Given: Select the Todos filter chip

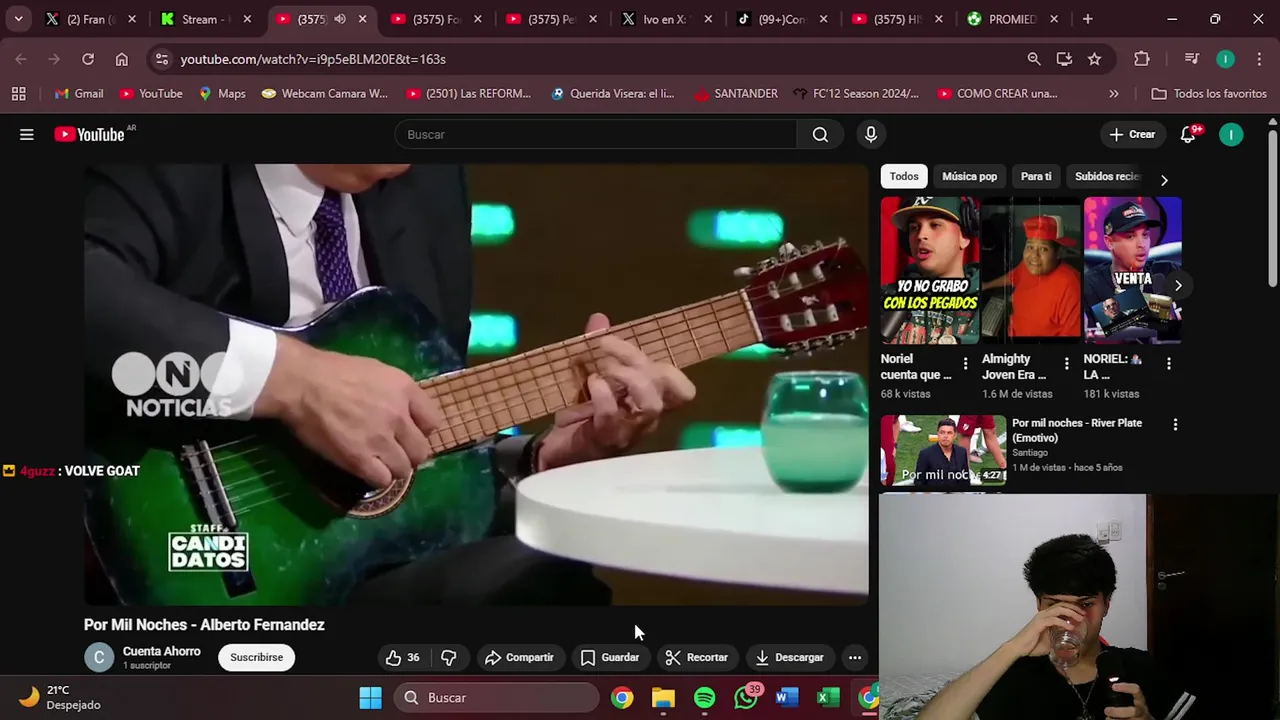Looking at the screenshot, I should click(904, 176).
